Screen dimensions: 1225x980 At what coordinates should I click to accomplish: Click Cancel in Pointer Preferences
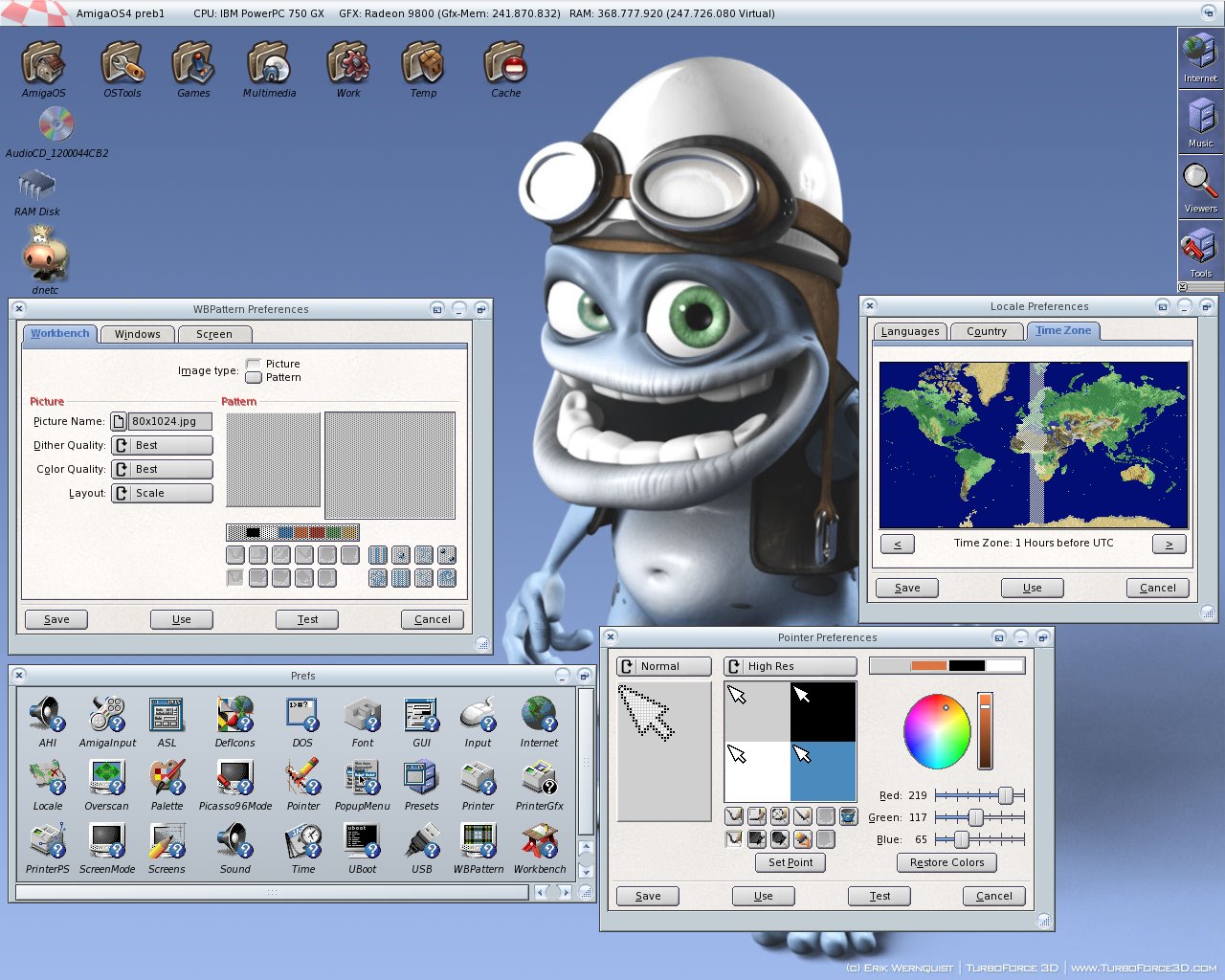994,896
